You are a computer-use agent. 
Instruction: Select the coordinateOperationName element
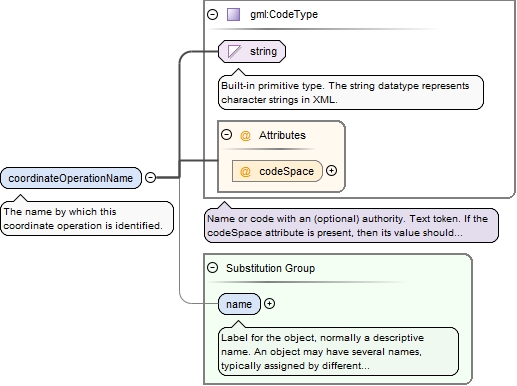(x=71, y=178)
